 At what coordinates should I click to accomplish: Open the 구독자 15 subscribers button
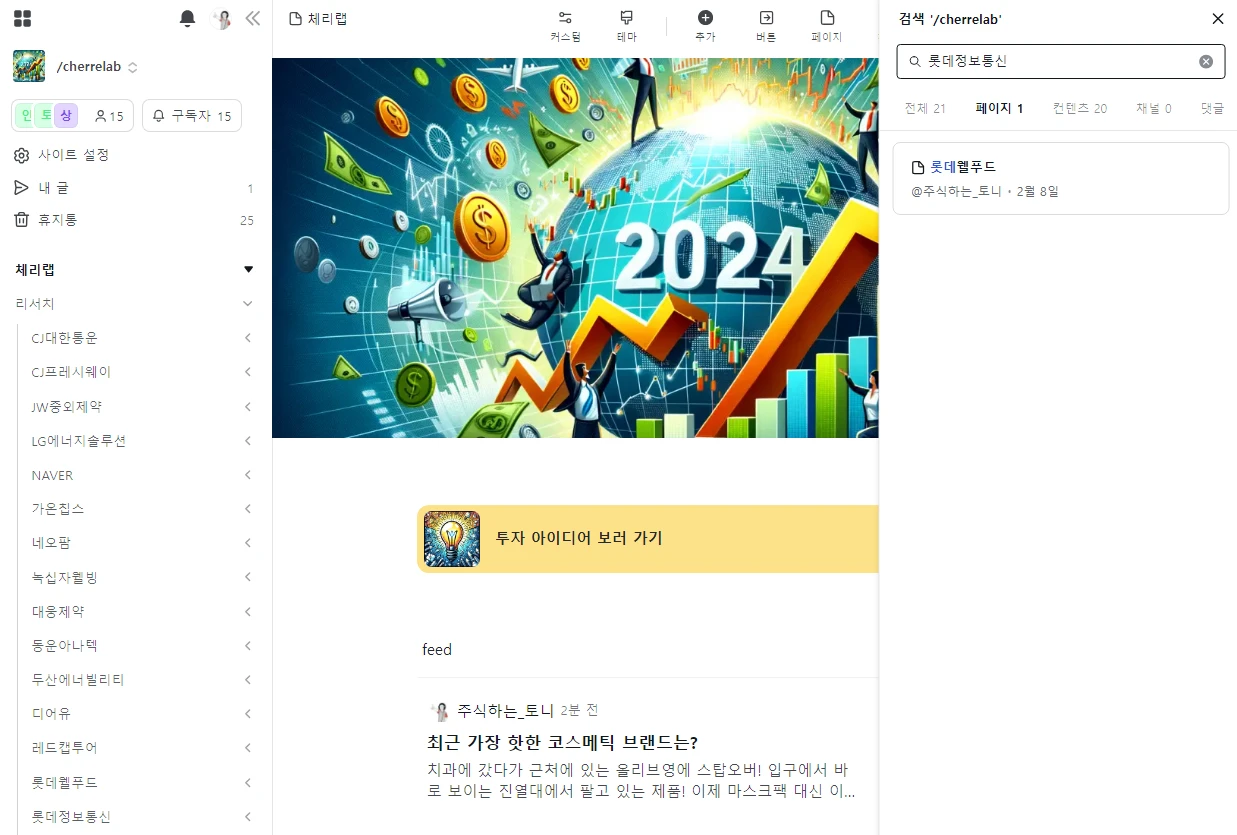pos(192,116)
